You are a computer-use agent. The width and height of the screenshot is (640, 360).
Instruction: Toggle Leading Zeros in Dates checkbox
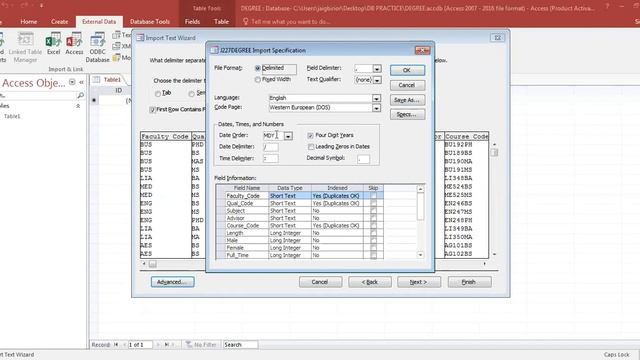(x=311, y=147)
